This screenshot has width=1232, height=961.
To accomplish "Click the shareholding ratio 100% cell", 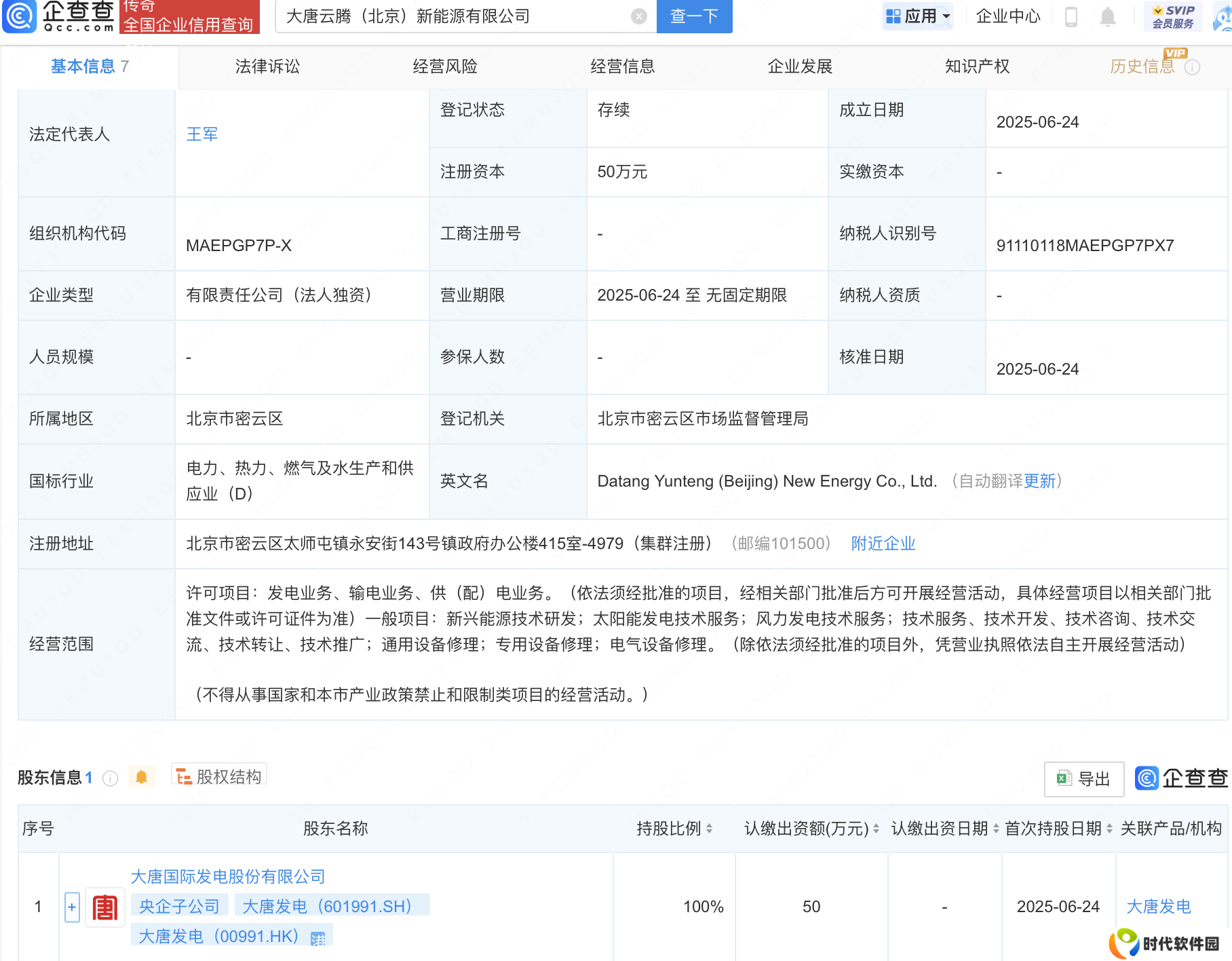I will [704, 907].
